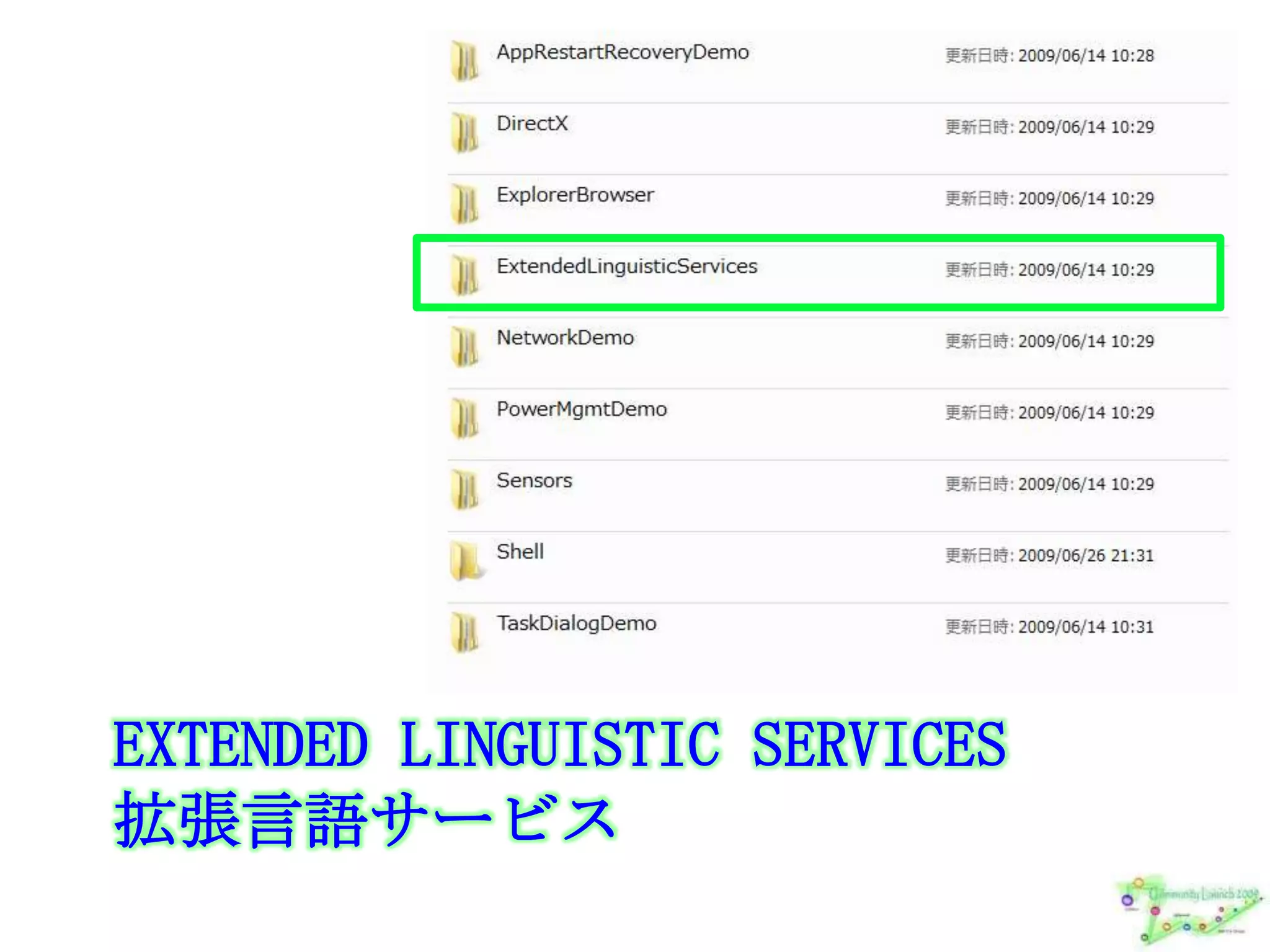Select the Shell folder name
The width and height of the screenshot is (1270, 952).
point(520,552)
